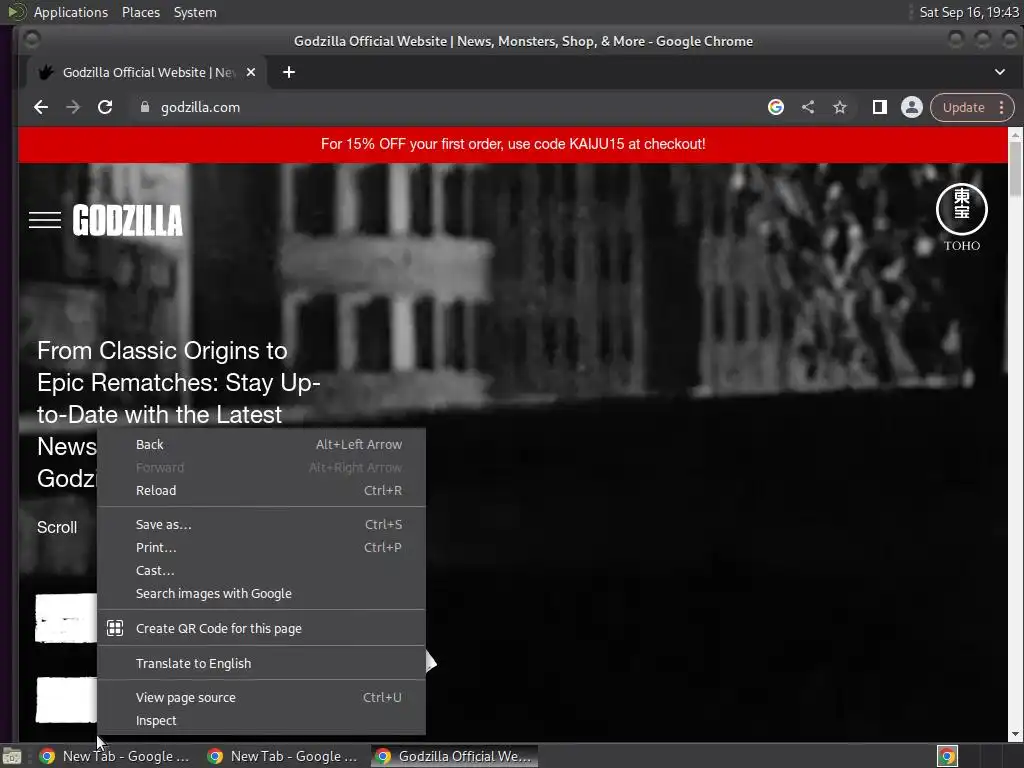This screenshot has width=1024, height=768.
Task: Choose Save as… from context menu
Action: [x=261, y=524]
